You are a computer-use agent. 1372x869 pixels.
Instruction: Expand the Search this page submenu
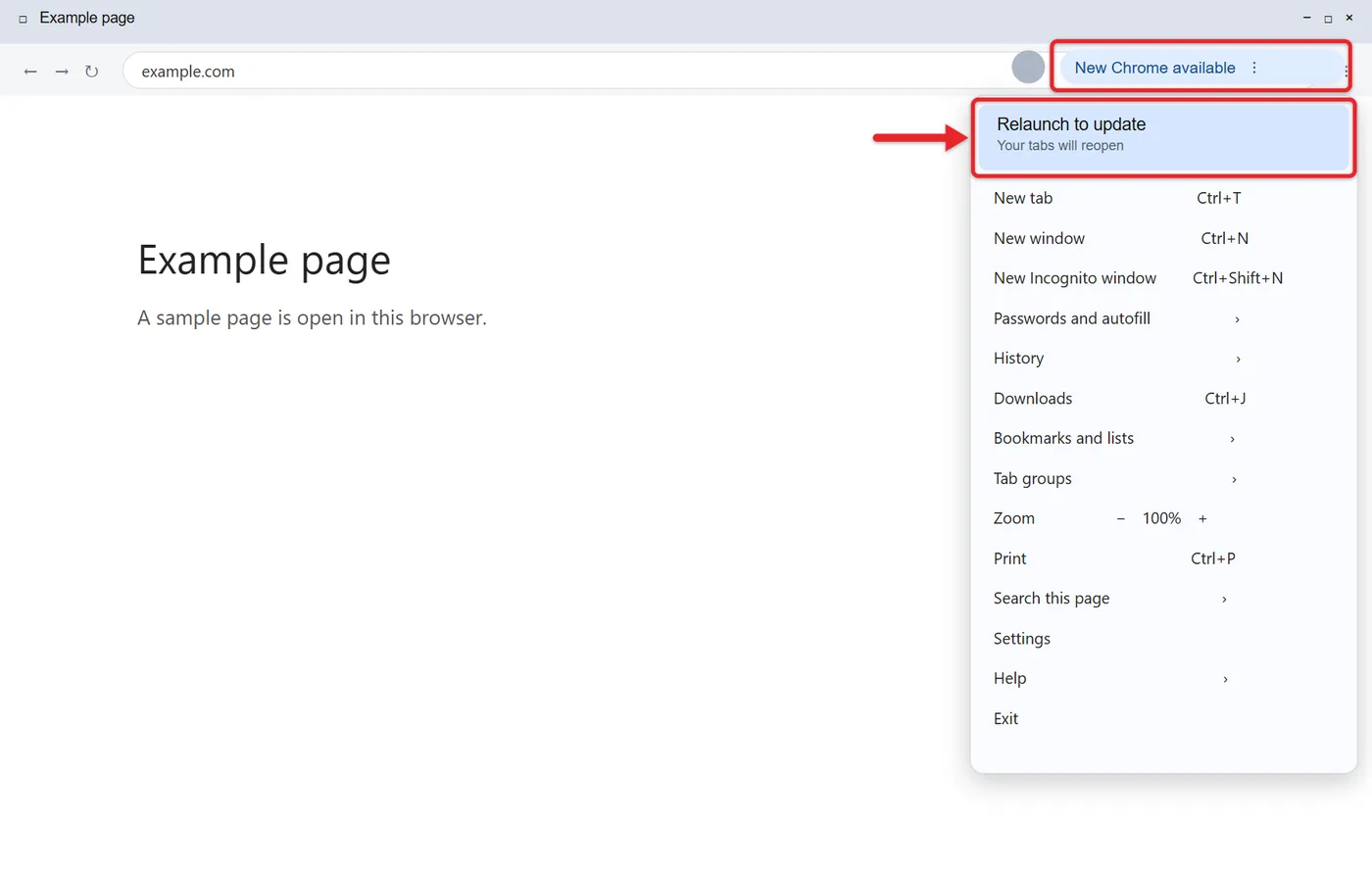click(1163, 599)
